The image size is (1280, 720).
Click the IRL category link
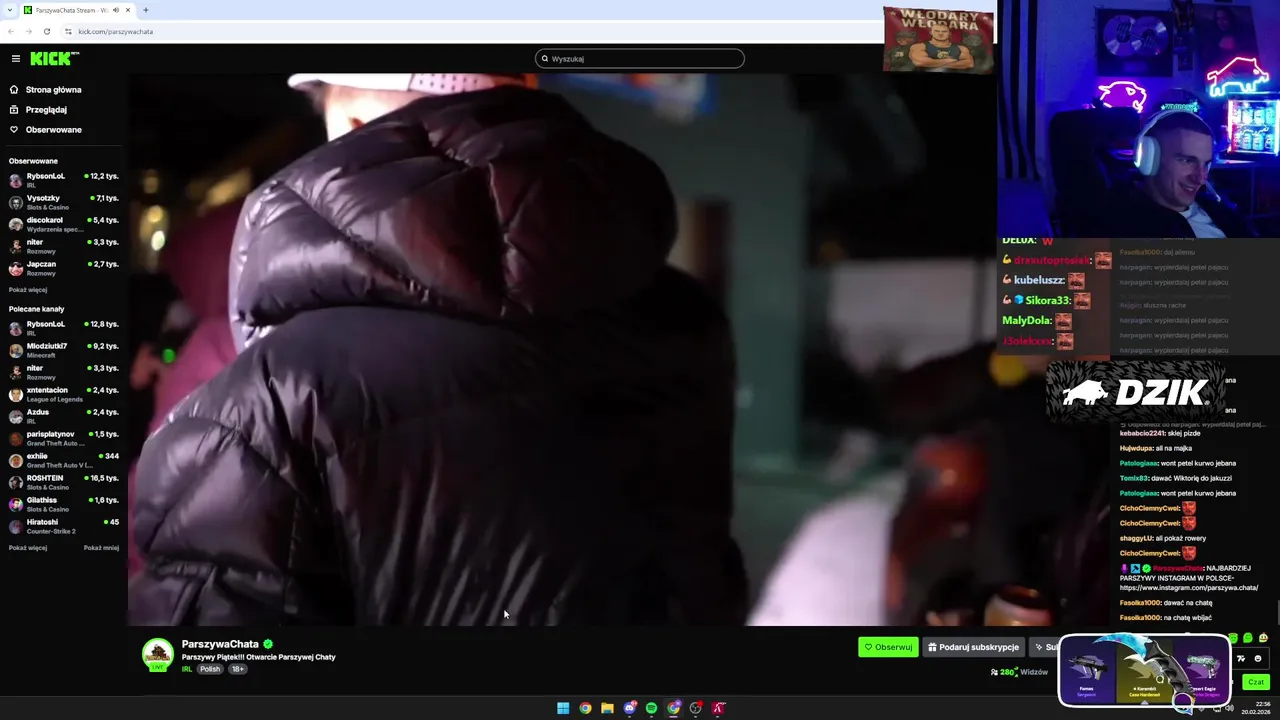187,669
